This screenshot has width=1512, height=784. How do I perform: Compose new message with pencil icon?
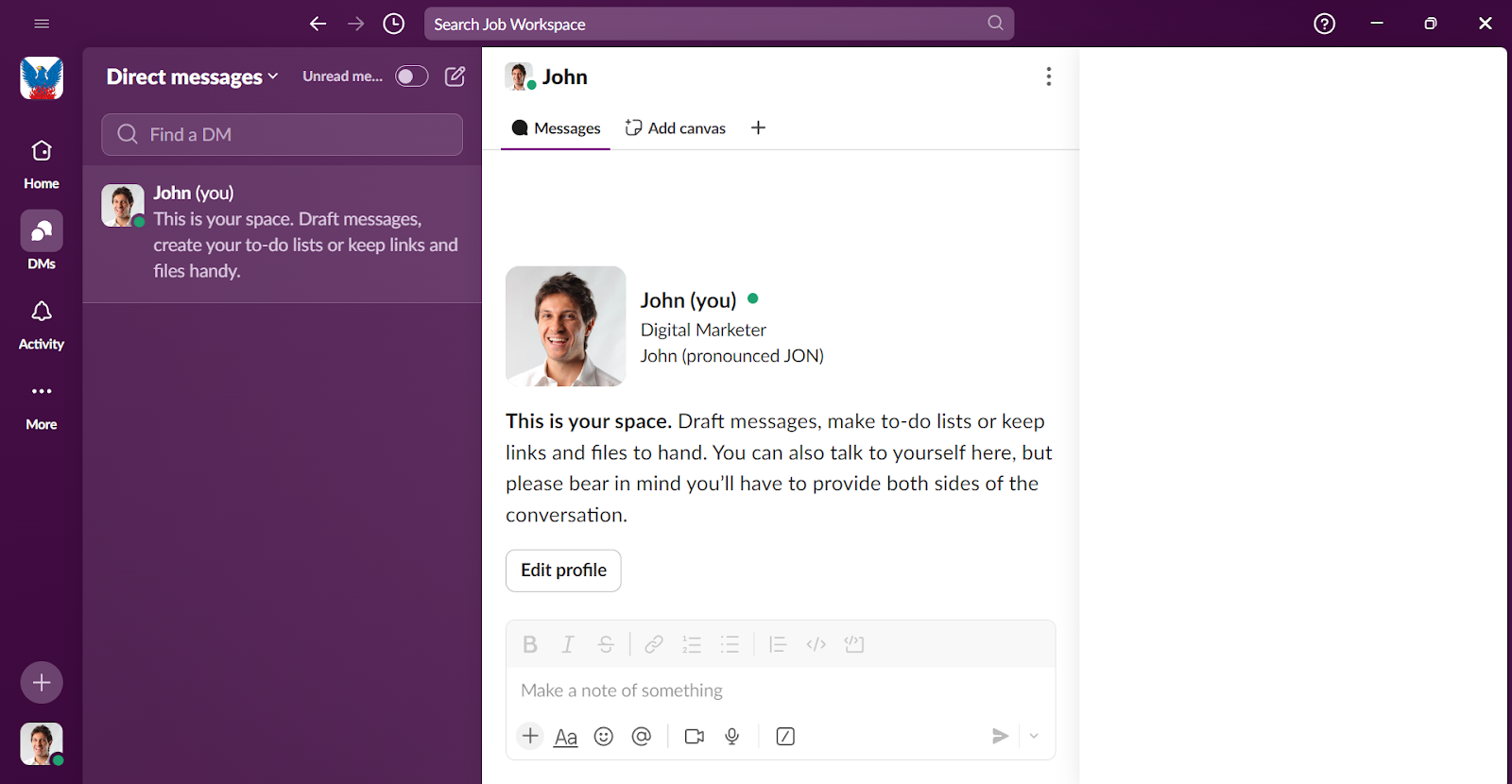(455, 77)
